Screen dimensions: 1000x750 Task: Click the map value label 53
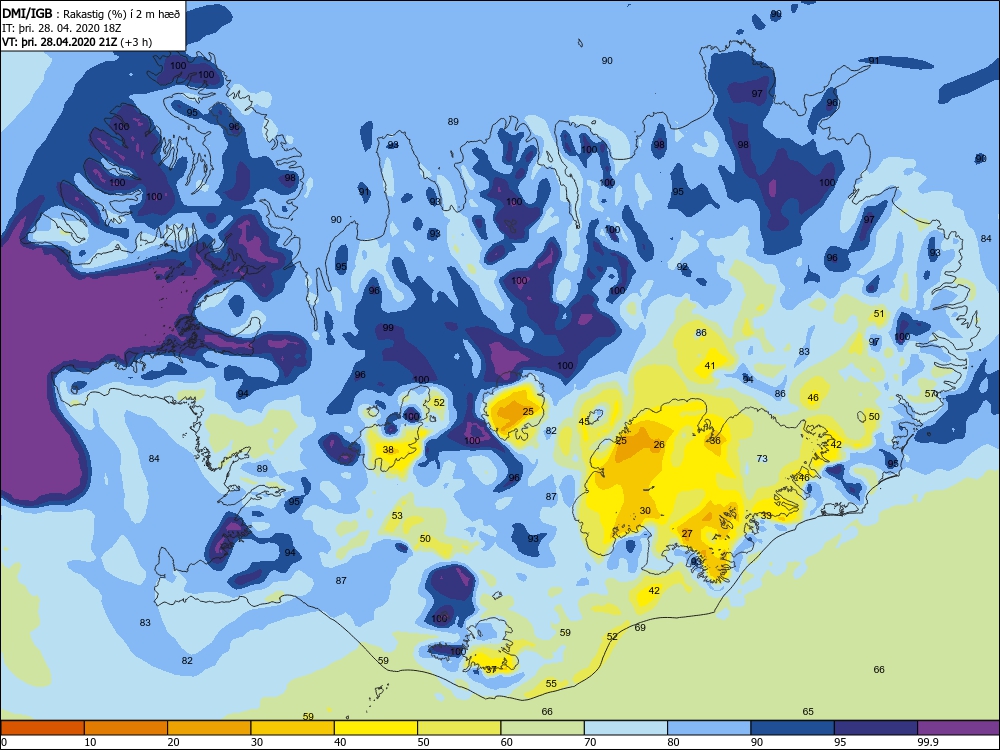click(397, 515)
